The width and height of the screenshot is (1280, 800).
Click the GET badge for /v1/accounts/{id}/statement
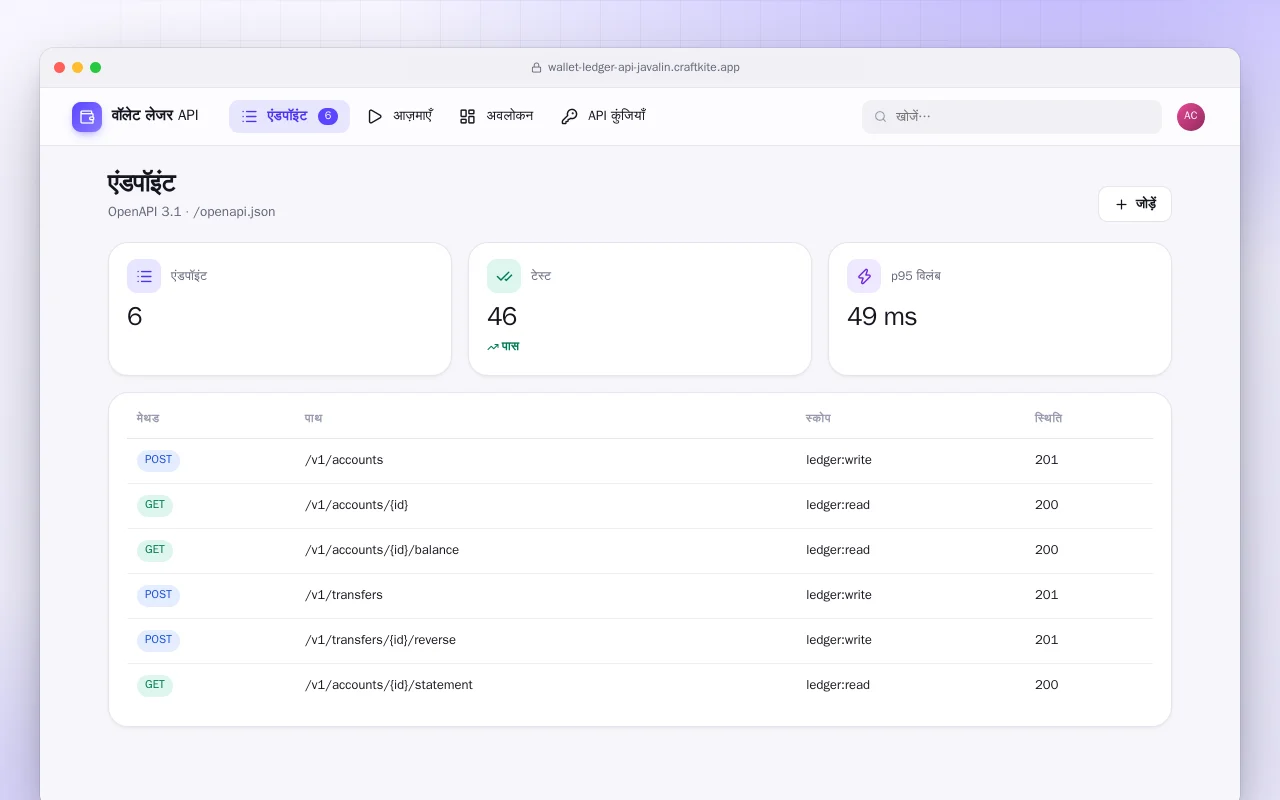155,686
